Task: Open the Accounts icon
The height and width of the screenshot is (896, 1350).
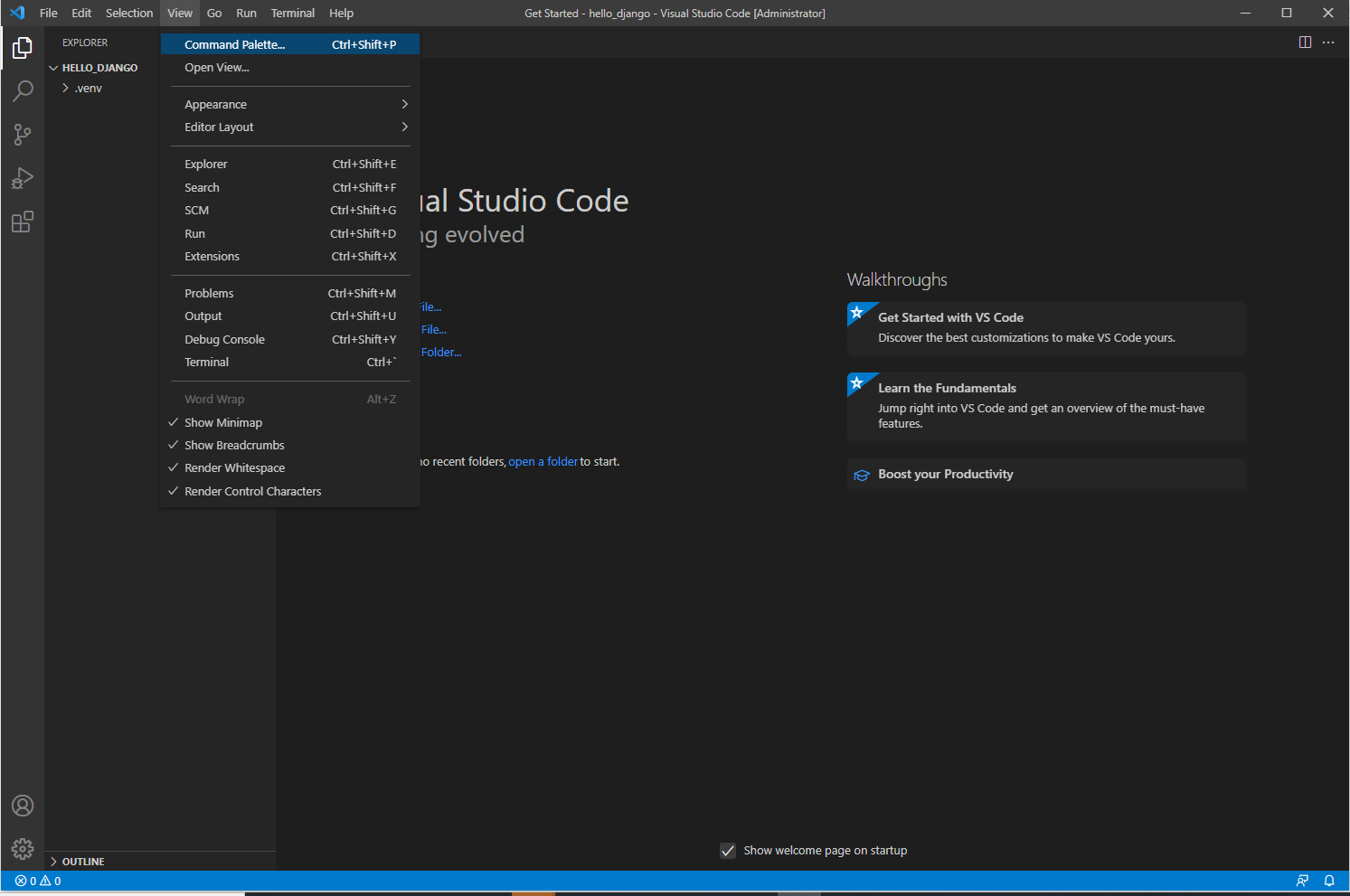Action: tap(23, 806)
